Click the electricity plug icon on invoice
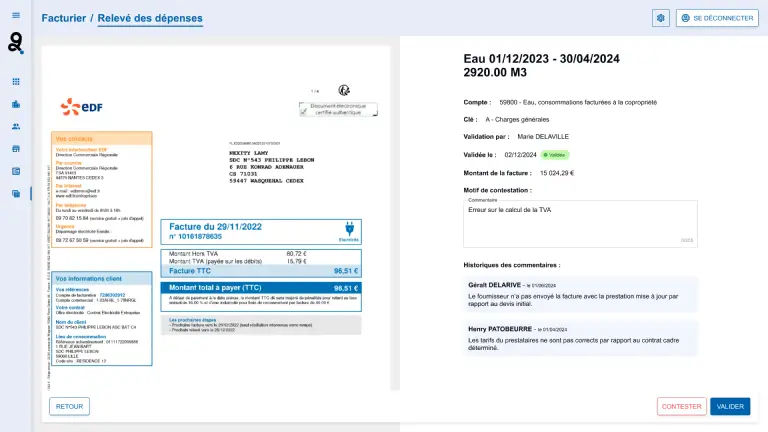768x432 pixels. 349,229
